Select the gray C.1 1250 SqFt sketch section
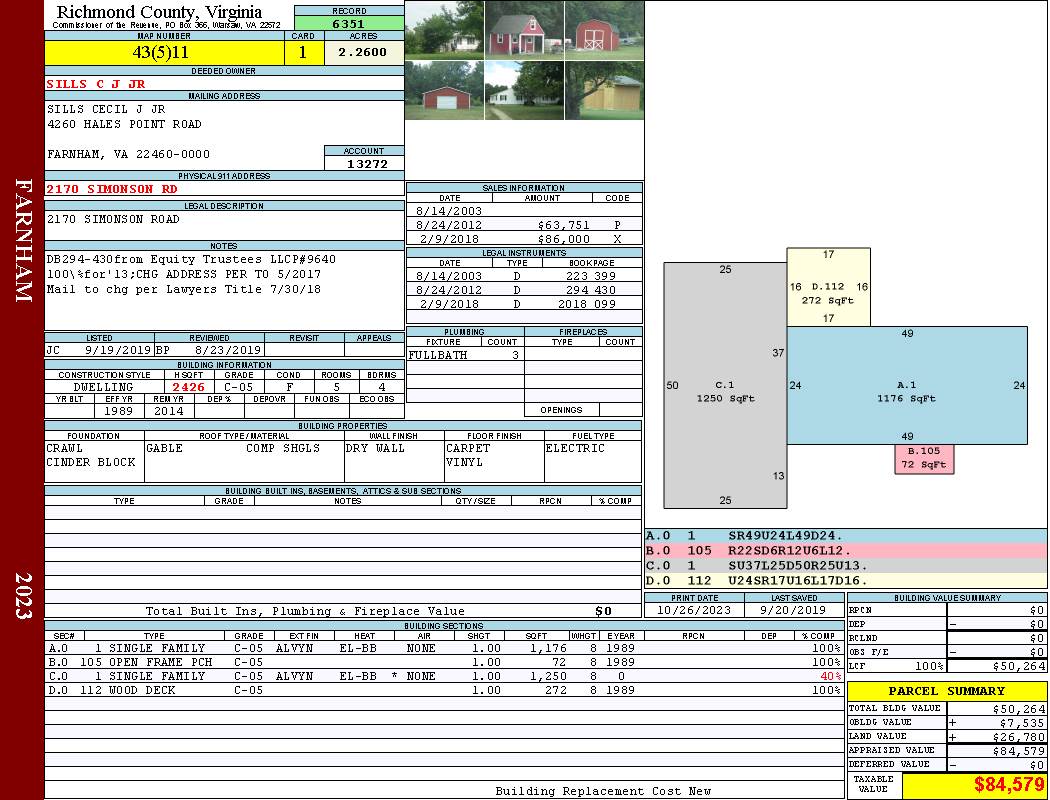 tap(725, 385)
